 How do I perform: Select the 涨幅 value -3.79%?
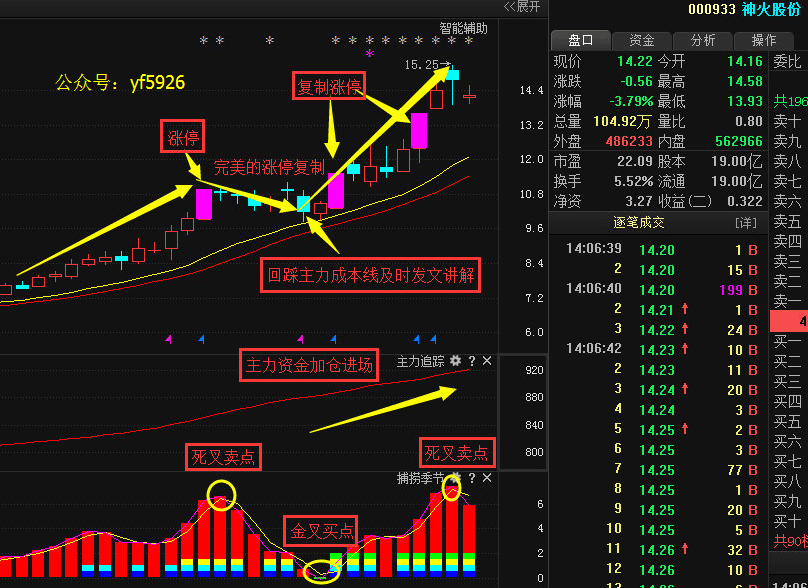tap(631, 101)
